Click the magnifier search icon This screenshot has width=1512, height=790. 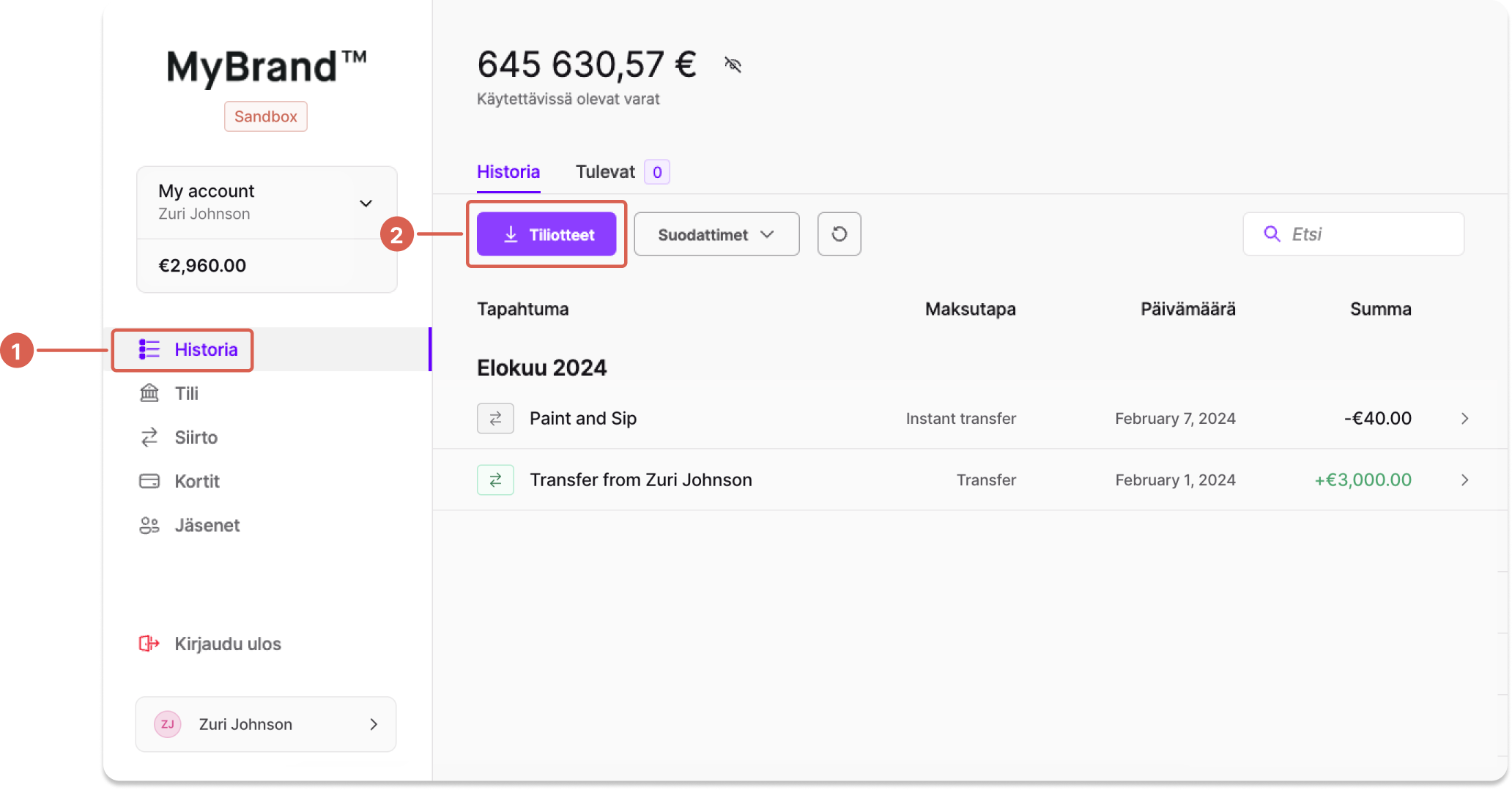(x=1272, y=234)
